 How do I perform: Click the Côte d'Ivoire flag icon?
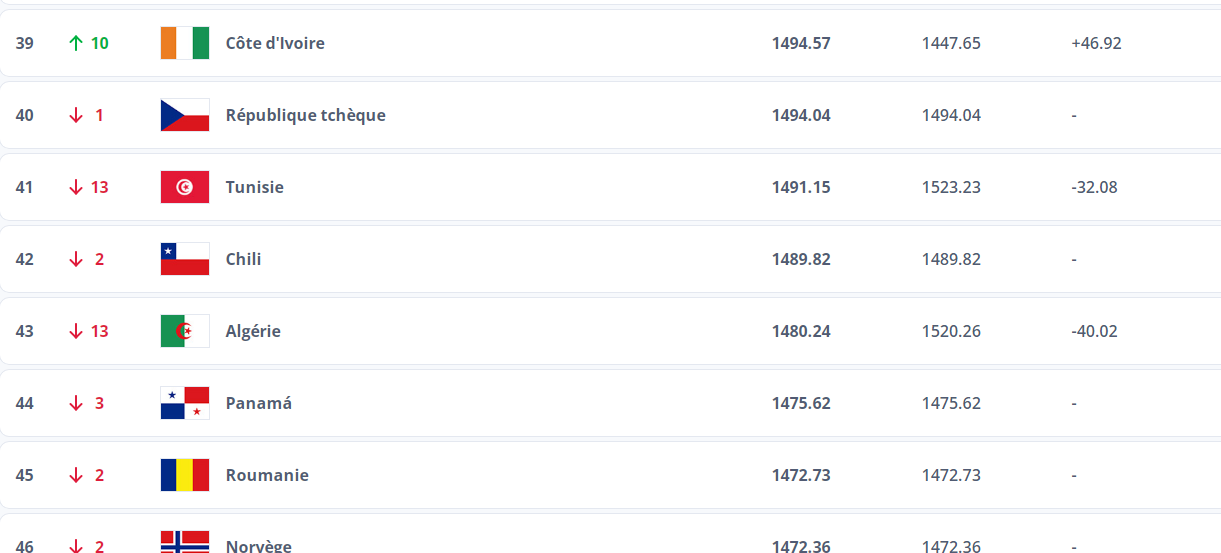coord(185,43)
